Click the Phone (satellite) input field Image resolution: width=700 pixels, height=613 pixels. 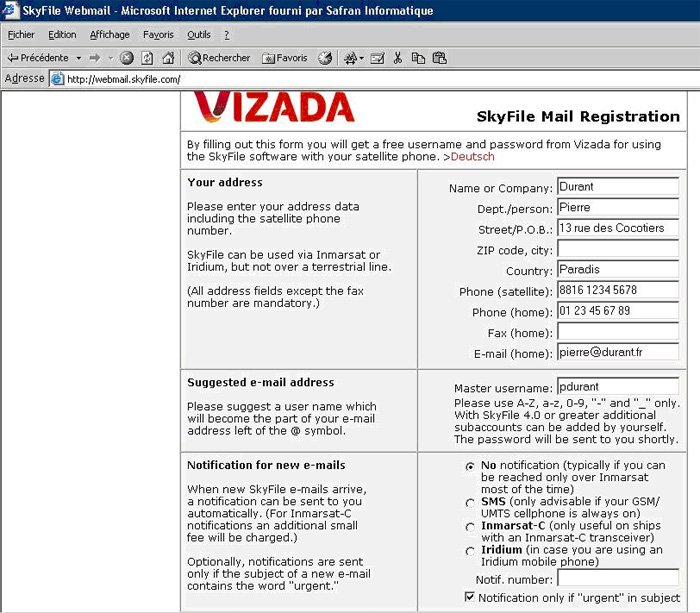tap(618, 290)
